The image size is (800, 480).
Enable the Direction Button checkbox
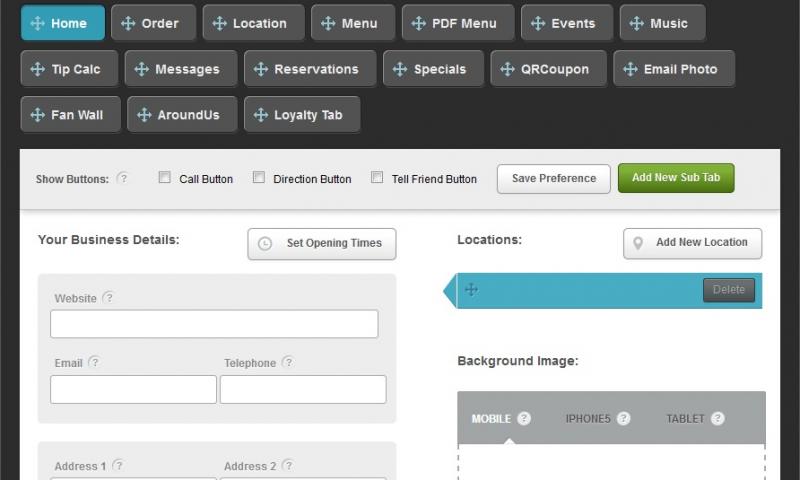click(x=259, y=177)
